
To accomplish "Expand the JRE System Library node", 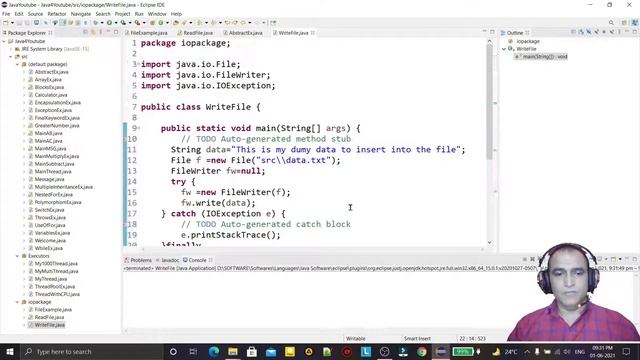I will [x=11, y=49].
